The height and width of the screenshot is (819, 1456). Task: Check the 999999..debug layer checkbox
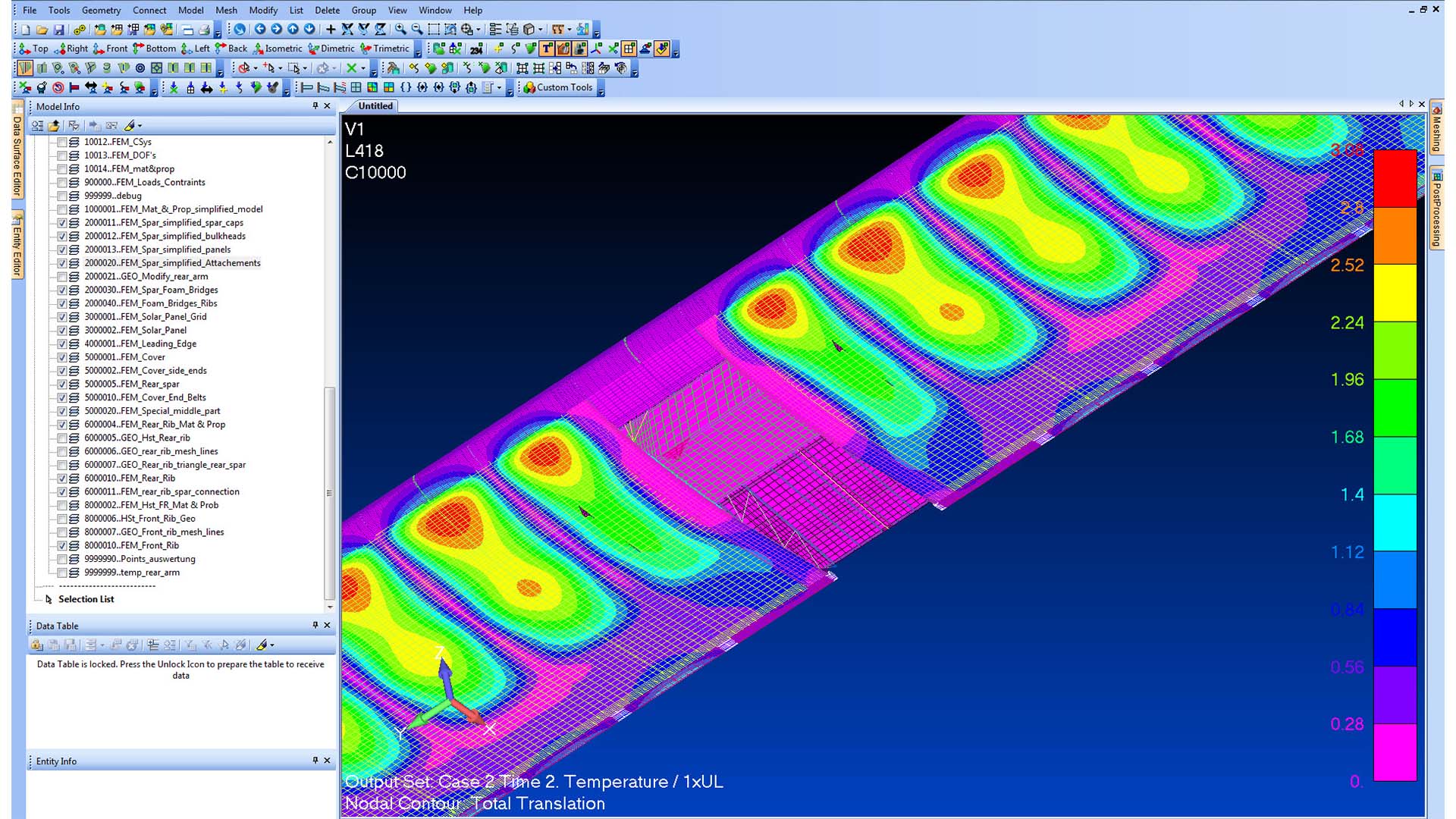pyautogui.click(x=63, y=196)
